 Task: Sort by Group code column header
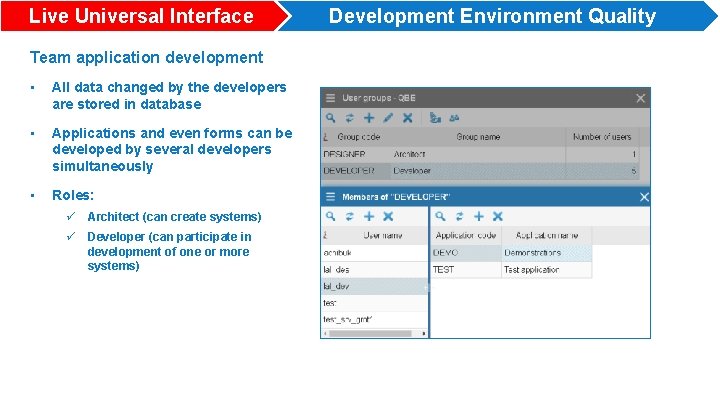tap(359, 137)
